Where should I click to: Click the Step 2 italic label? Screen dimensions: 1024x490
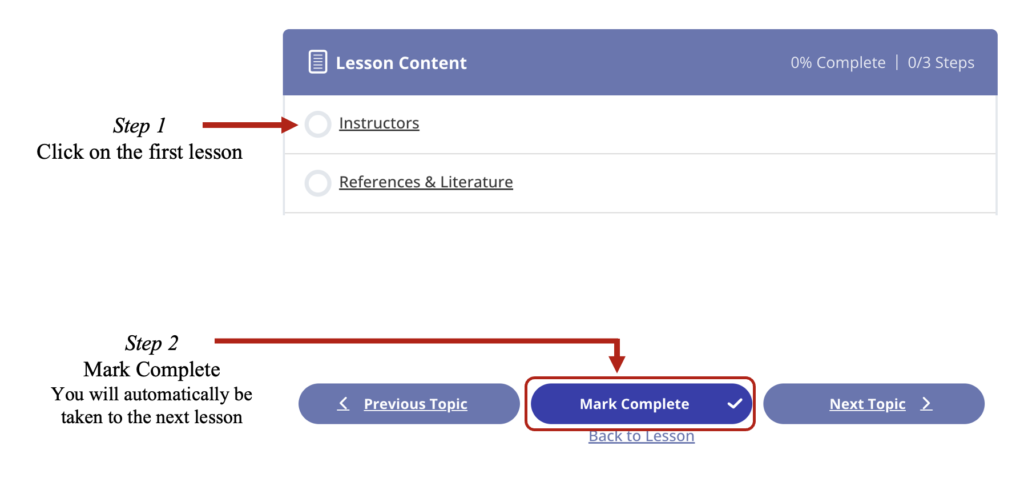pyautogui.click(x=151, y=343)
